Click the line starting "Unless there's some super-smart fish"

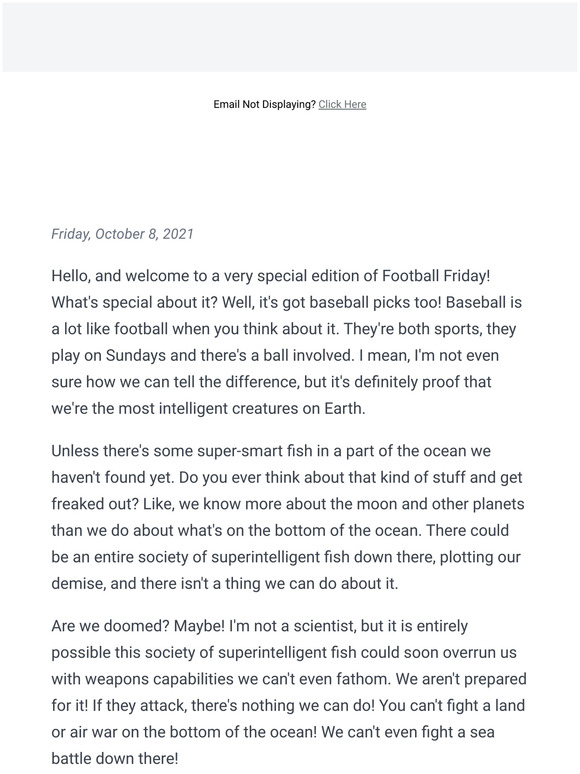271,451
